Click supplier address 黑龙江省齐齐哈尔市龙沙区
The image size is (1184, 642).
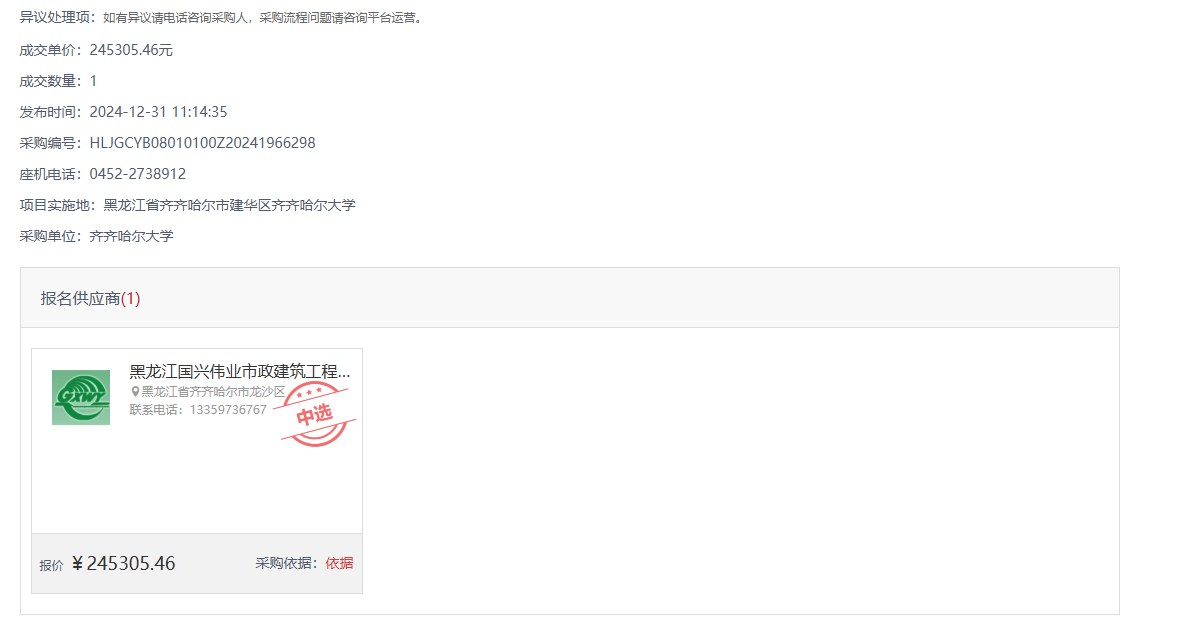[x=214, y=392]
